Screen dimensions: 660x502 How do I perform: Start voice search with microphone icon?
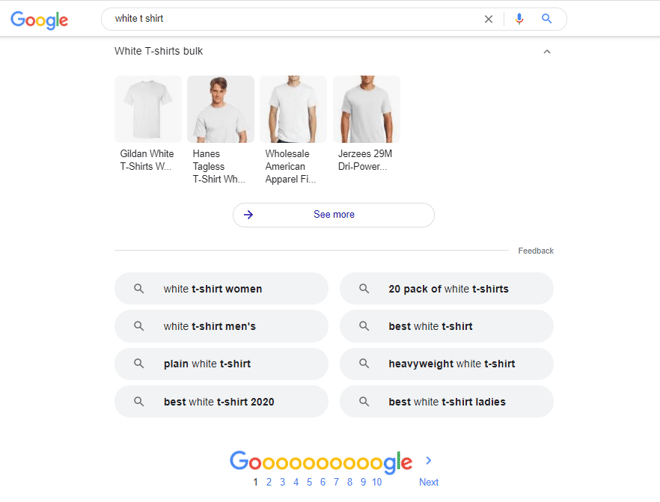(519, 19)
